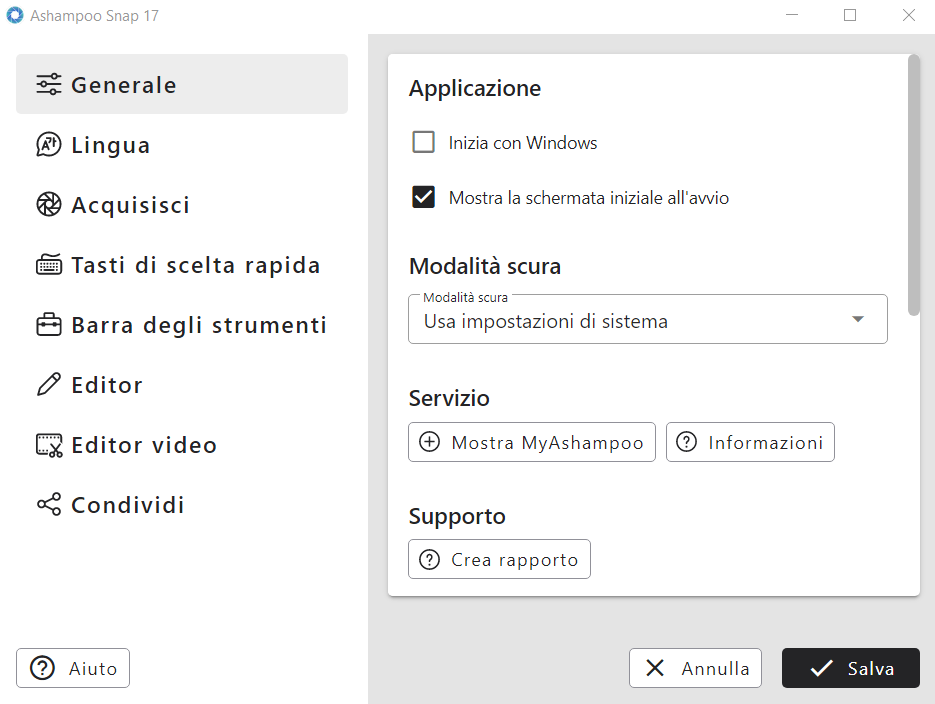The width and height of the screenshot is (935, 704).
Task: Cancel changes with the Annulla button
Action: (695, 668)
